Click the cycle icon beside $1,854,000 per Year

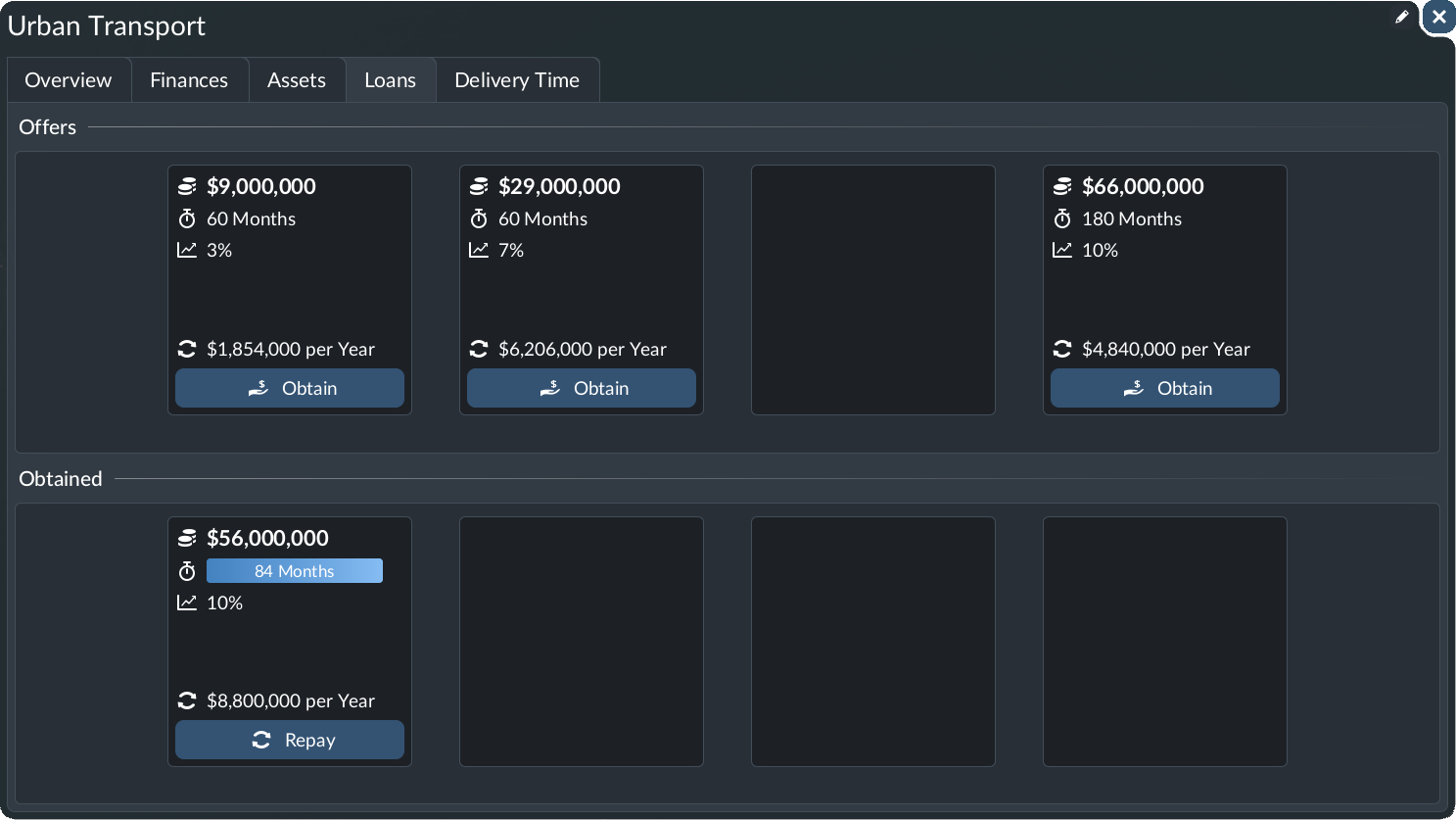coord(187,349)
